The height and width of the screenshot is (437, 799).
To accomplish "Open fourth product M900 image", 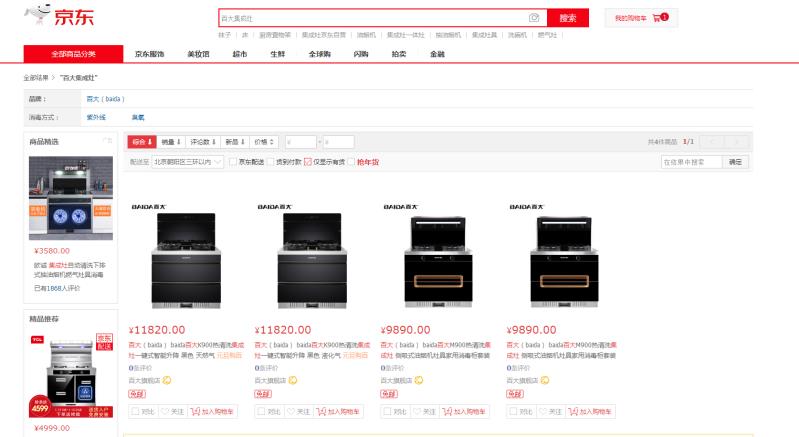I will click(564, 256).
